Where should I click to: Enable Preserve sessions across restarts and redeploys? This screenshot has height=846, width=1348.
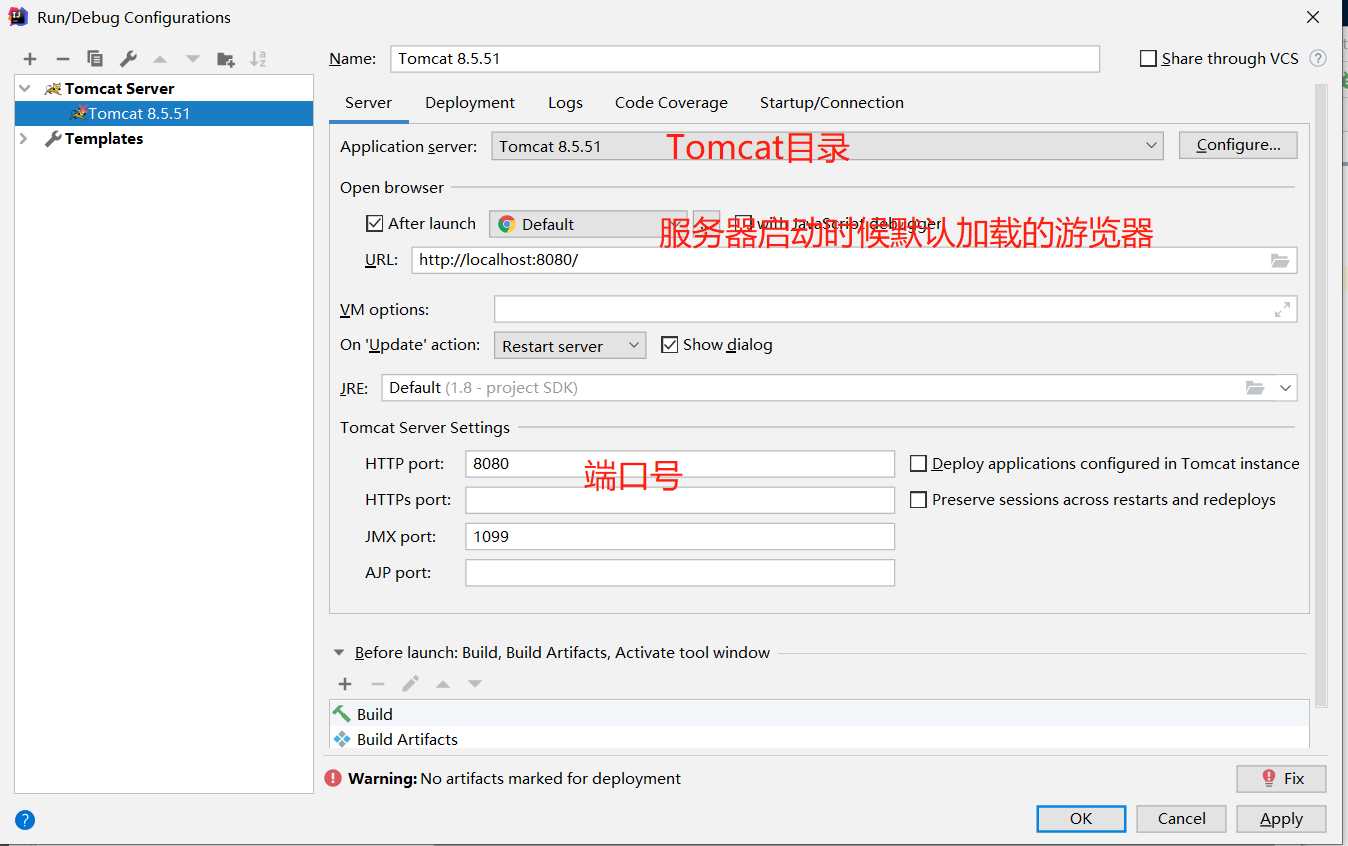pyautogui.click(x=918, y=499)
